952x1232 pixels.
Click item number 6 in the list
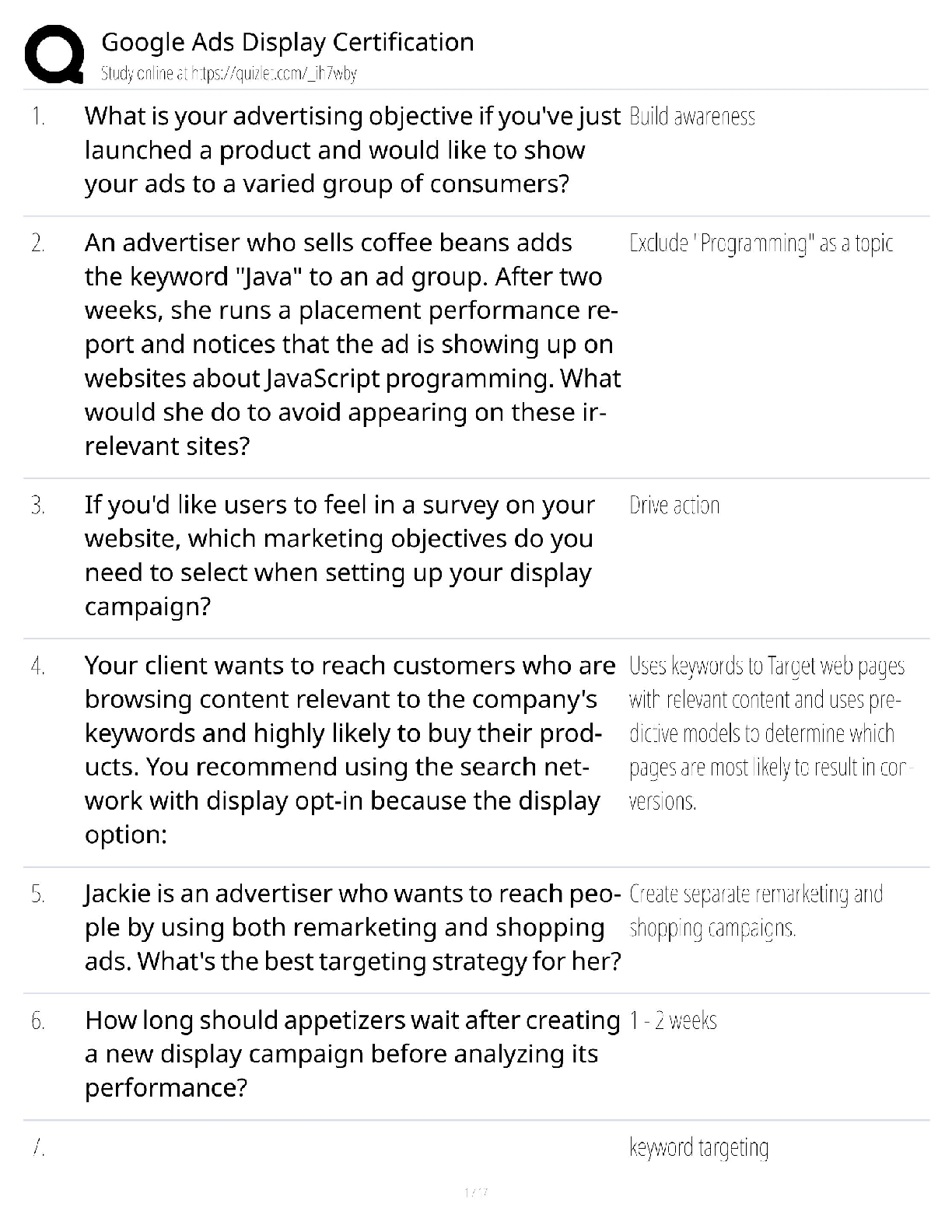[x=37, y=1020]
